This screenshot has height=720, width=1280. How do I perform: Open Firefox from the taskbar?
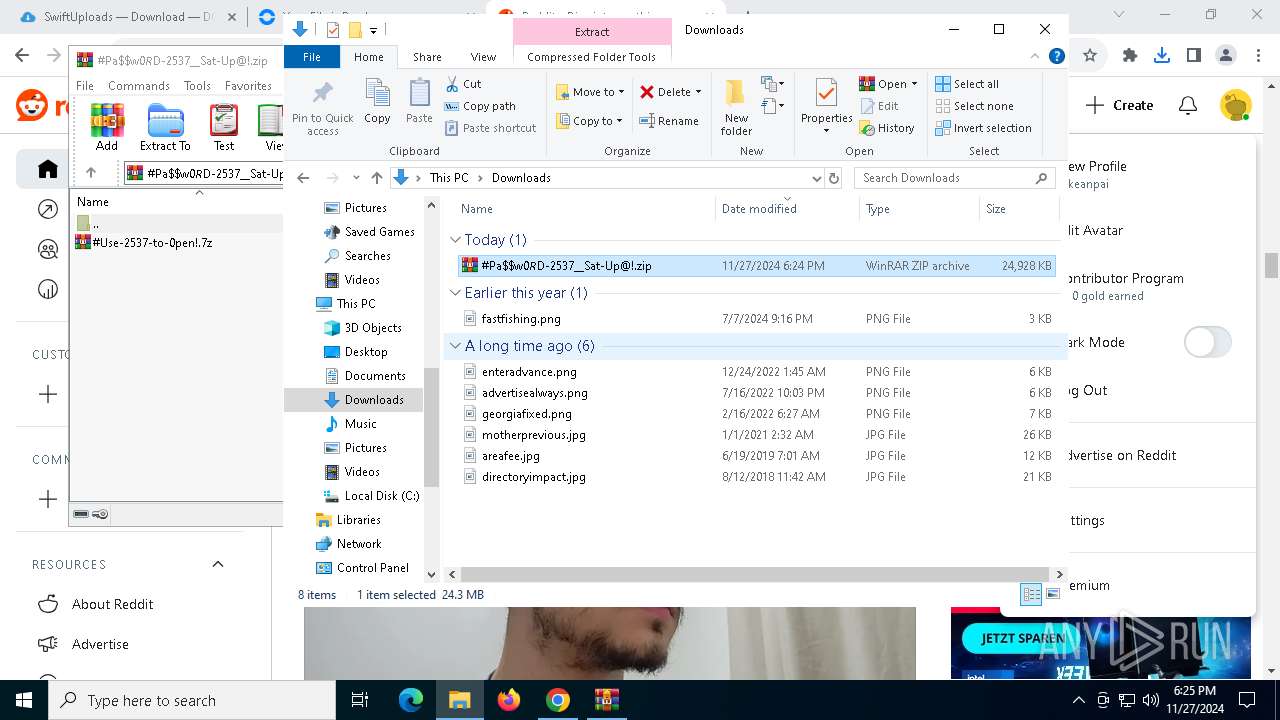[508, 700]
